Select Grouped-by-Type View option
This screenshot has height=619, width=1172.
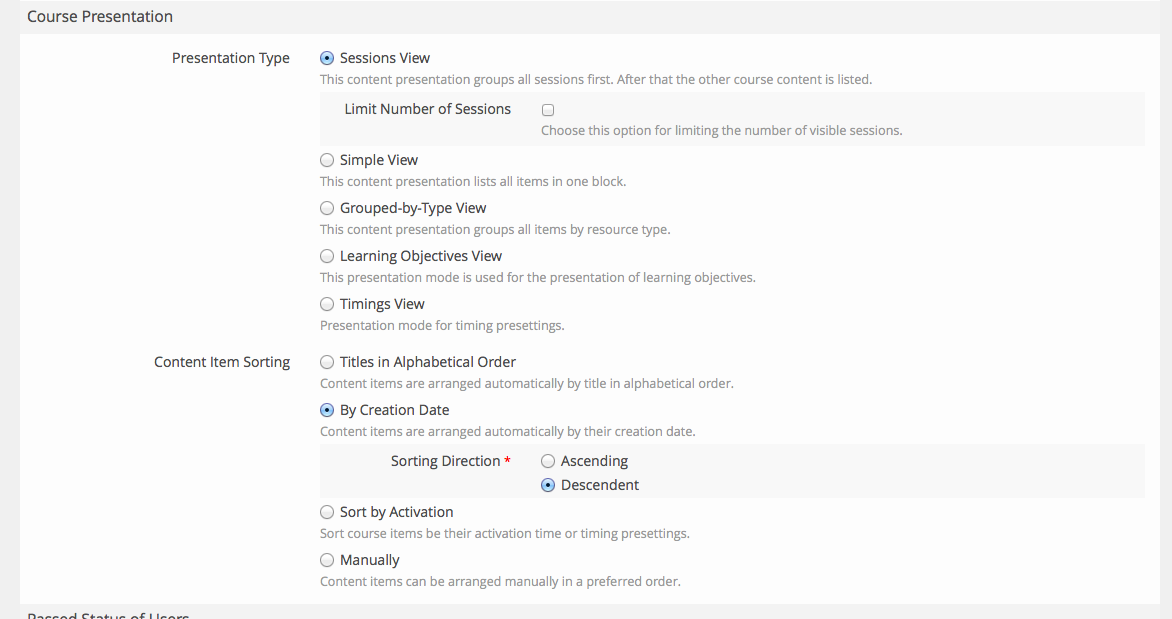point(327,208)
